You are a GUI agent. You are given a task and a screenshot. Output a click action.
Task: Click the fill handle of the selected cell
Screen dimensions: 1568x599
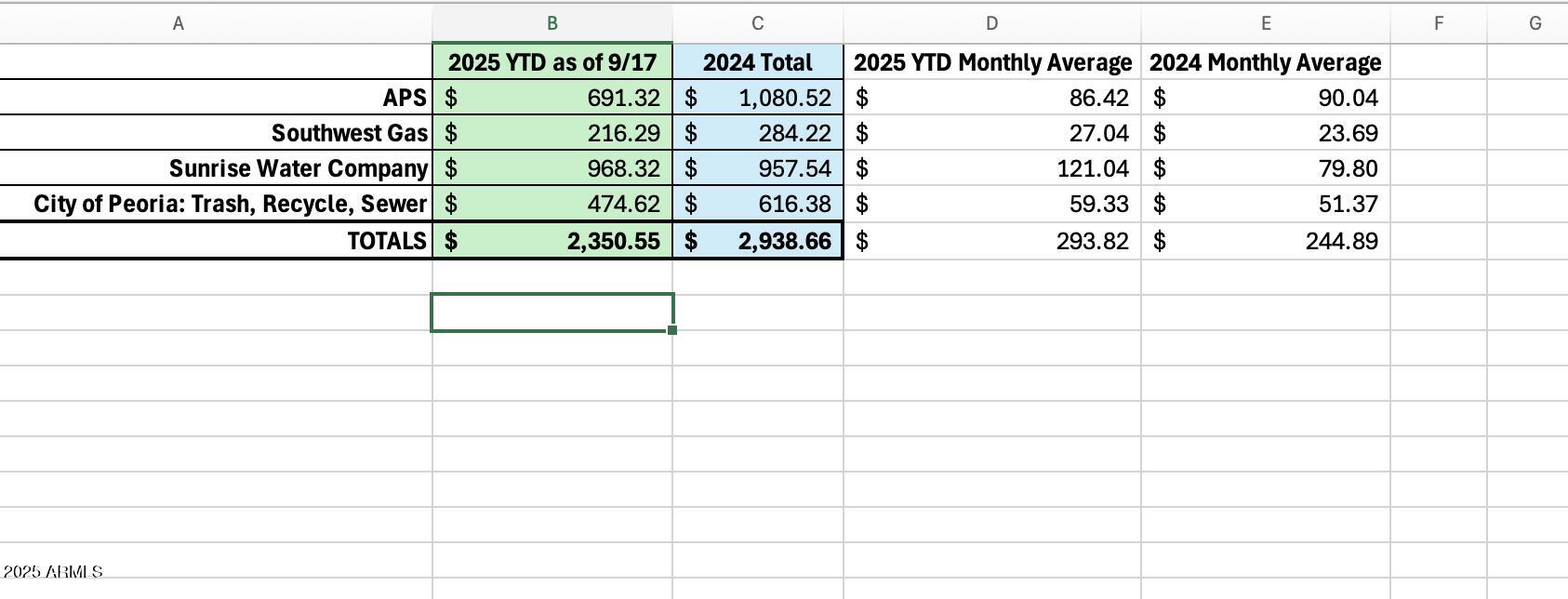click(672, 330)
